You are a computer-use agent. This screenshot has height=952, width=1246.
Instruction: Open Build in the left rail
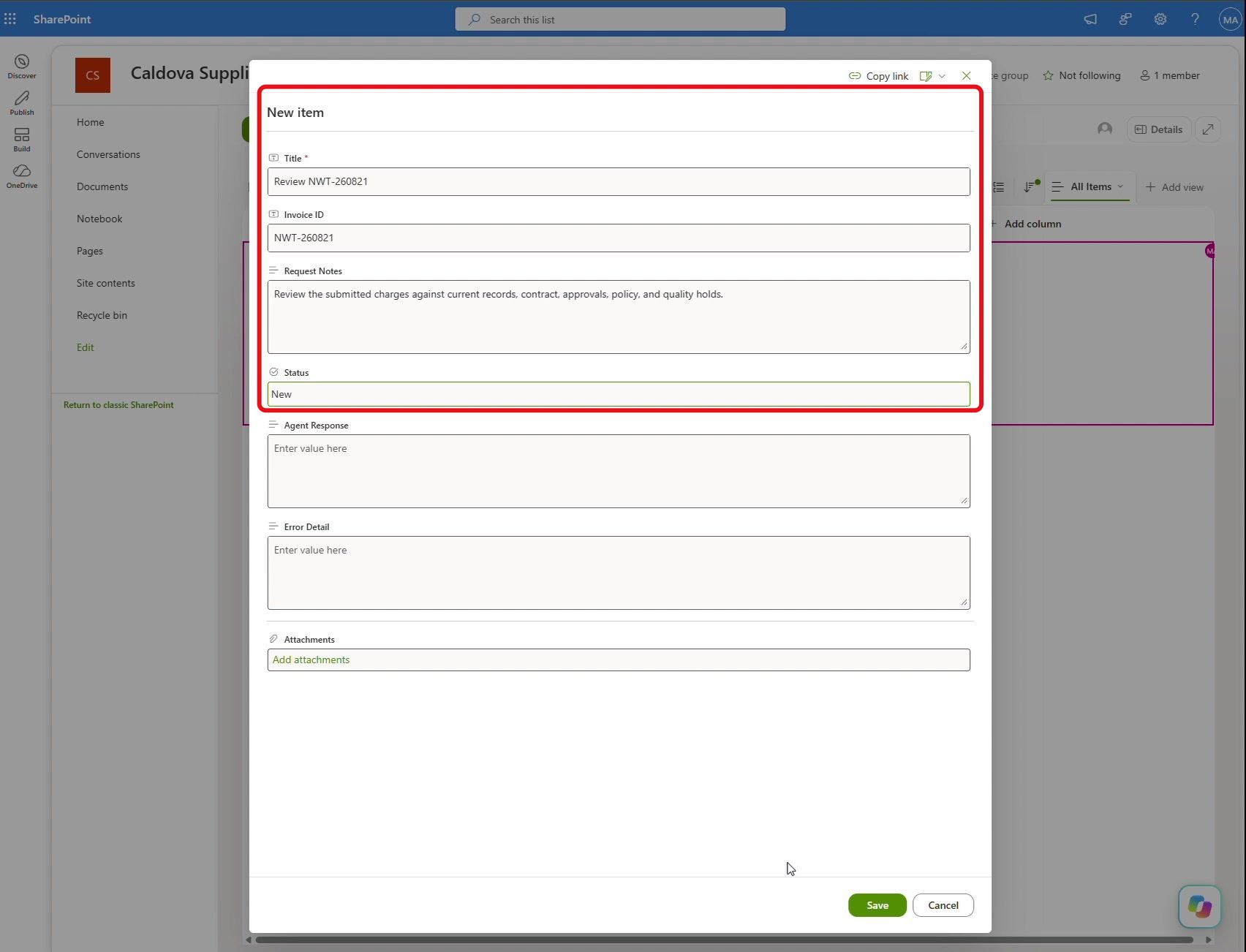click(22, 140)
